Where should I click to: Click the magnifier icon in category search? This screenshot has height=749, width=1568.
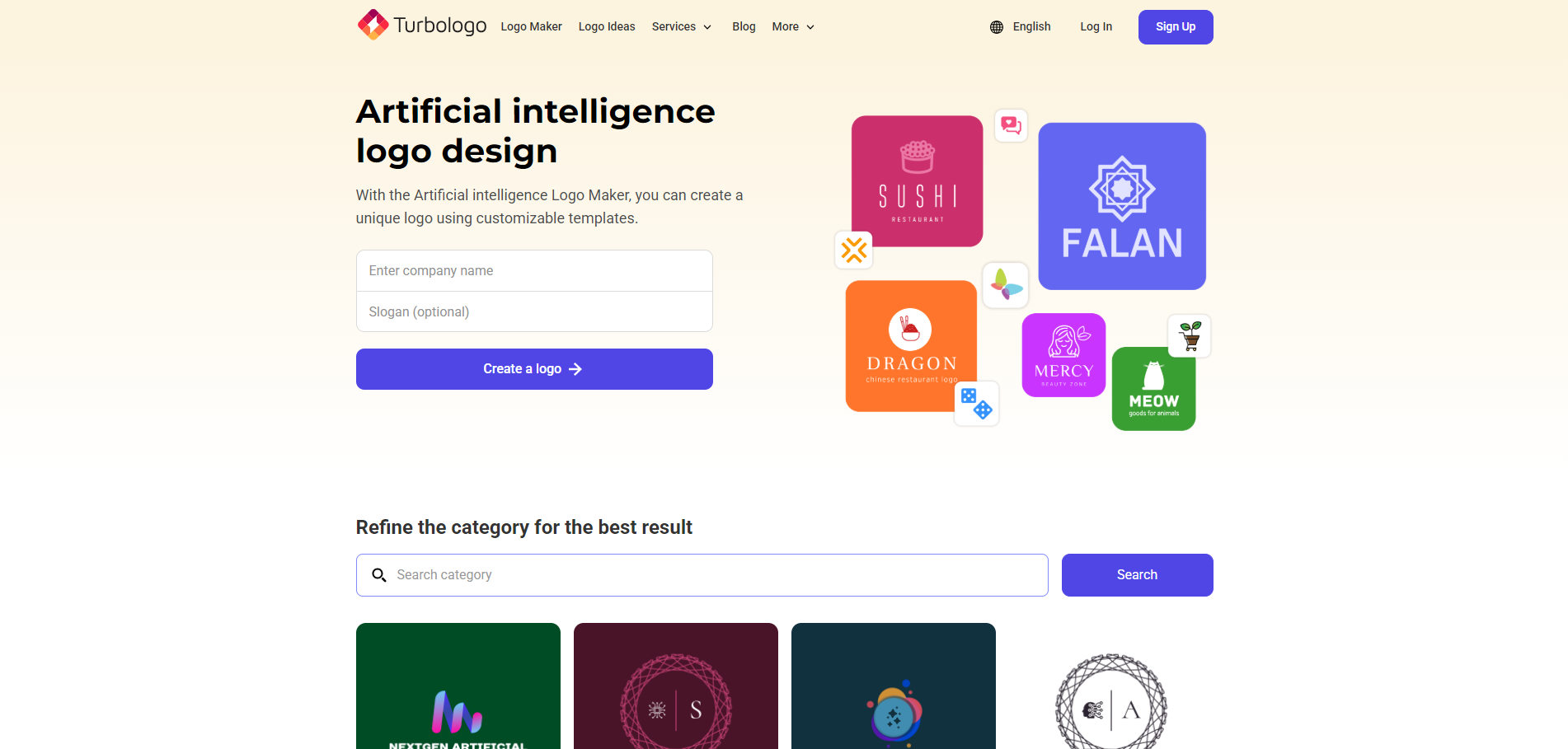[x=379, y=575]
